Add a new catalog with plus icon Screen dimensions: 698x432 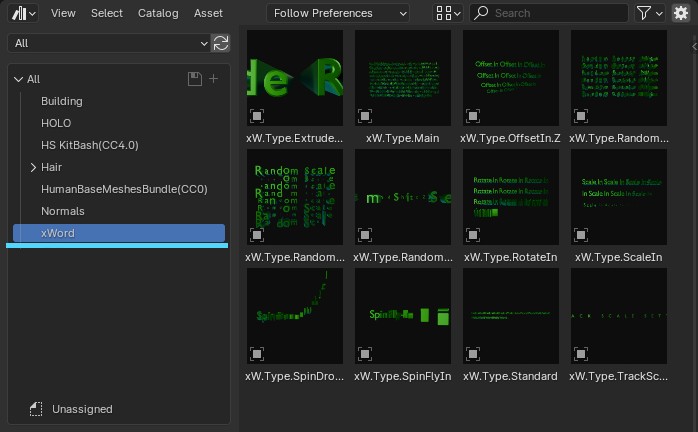[x=213, y=79]
